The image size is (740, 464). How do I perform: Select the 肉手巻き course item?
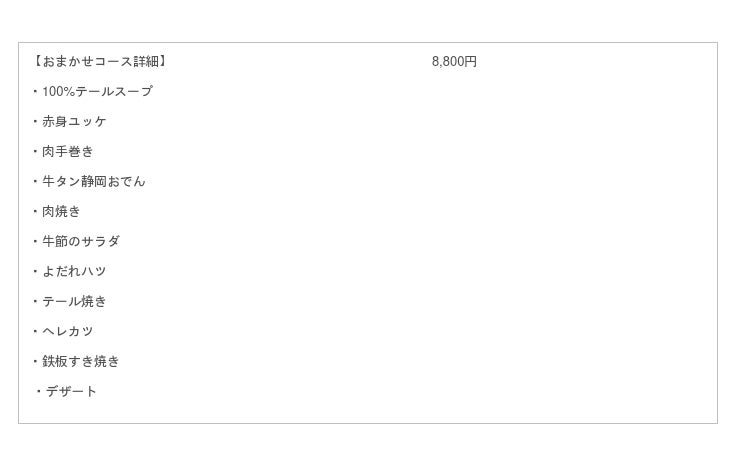point(68,151)
